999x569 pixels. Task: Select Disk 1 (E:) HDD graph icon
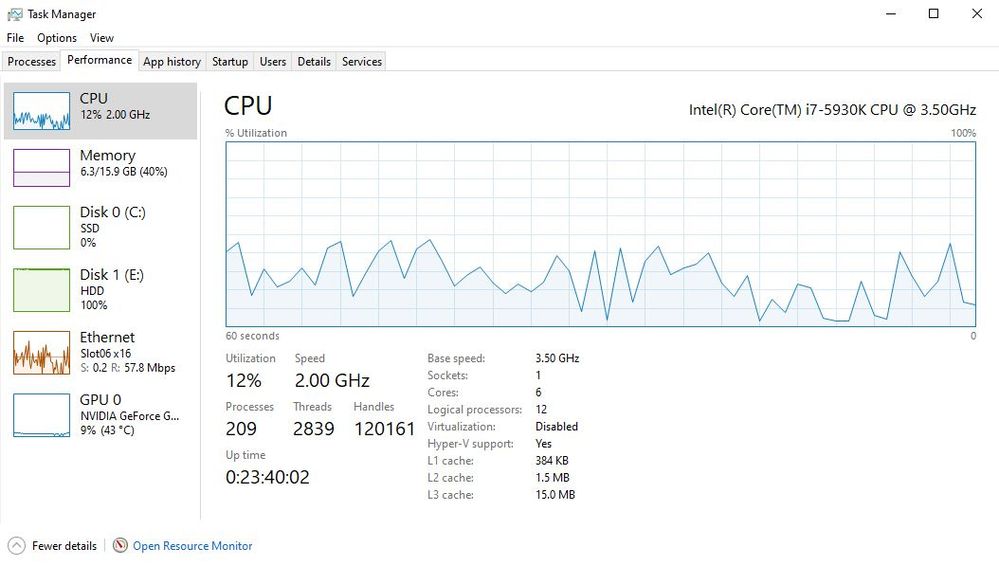point(41,290)
